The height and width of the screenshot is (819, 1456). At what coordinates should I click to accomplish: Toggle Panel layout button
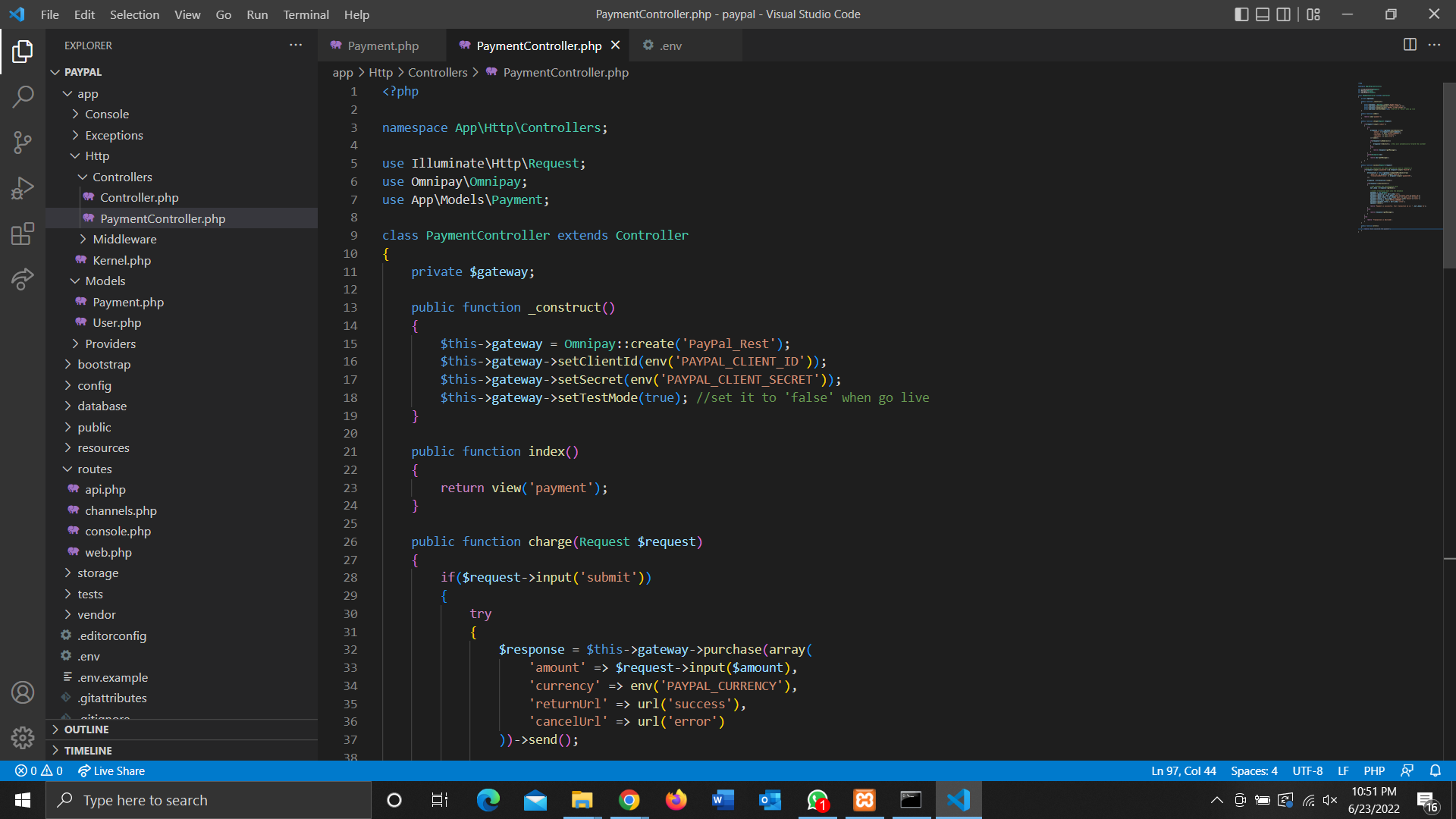(x=1263, y=14)
